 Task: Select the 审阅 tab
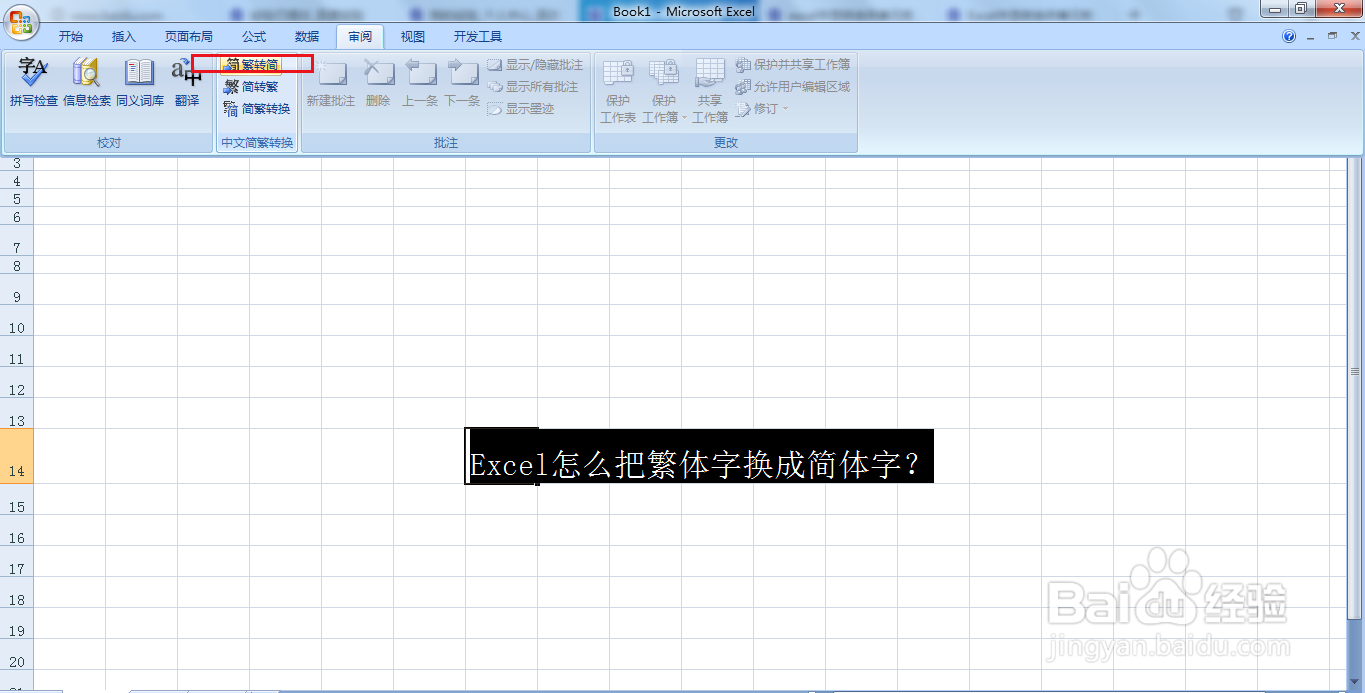click(360, 37)
